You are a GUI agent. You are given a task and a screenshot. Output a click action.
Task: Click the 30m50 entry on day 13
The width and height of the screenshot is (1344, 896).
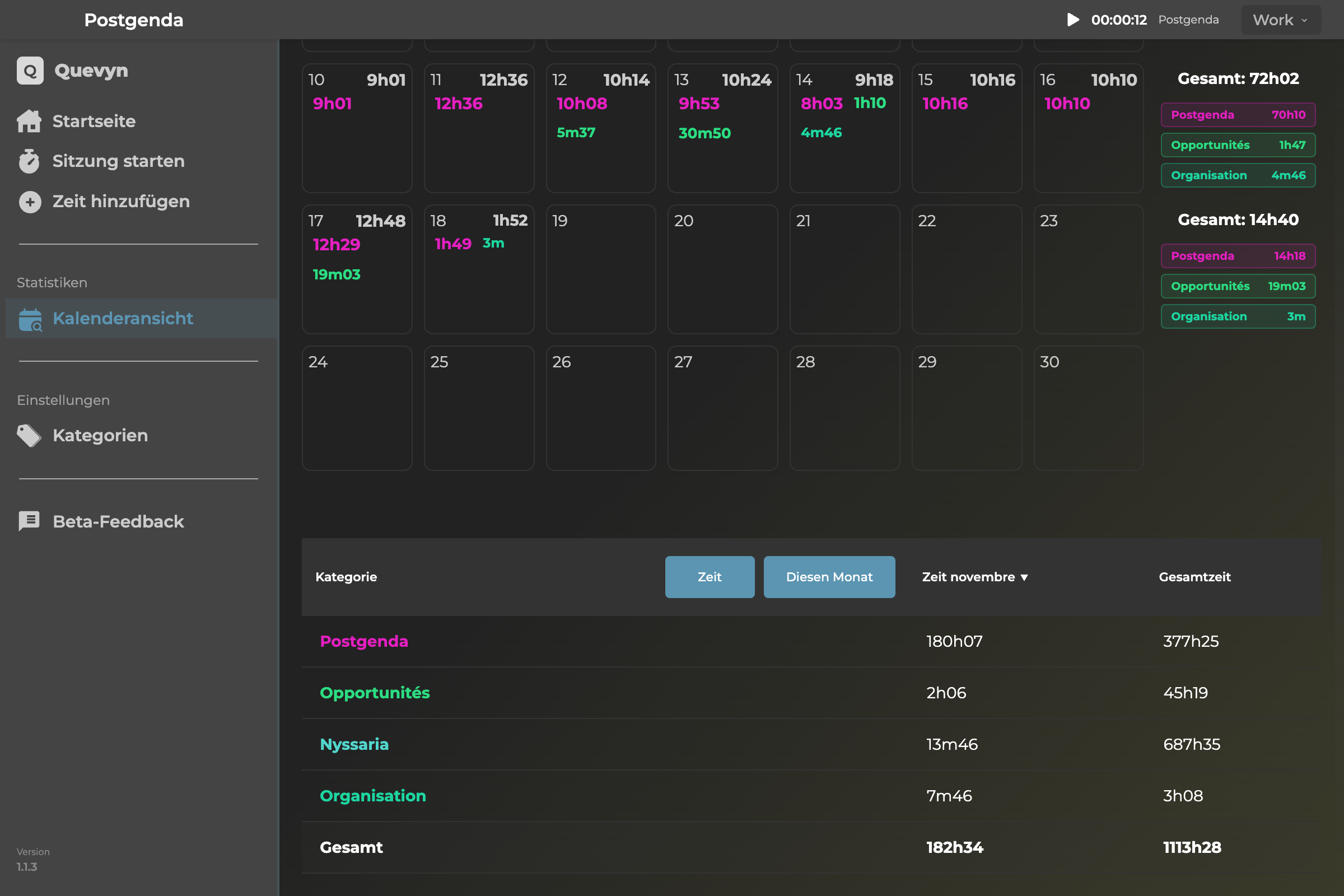(704, 133)
